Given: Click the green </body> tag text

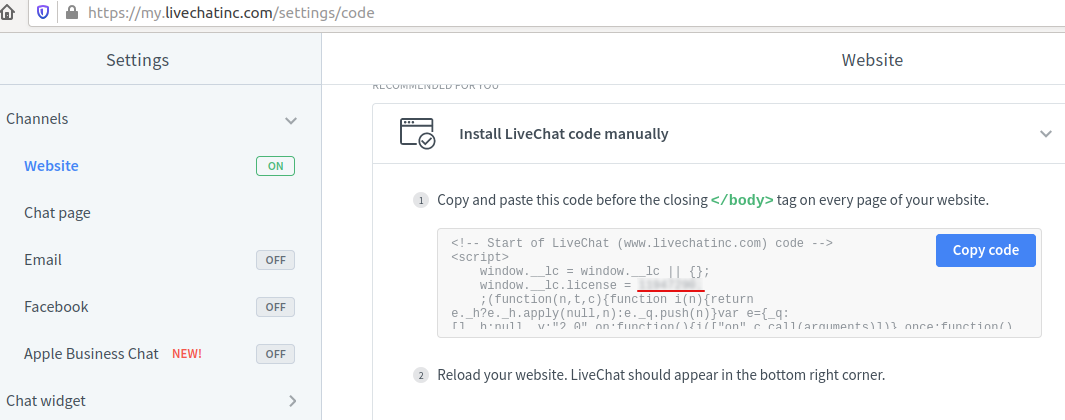Looking at the screenshot, I should click(742, 200).
